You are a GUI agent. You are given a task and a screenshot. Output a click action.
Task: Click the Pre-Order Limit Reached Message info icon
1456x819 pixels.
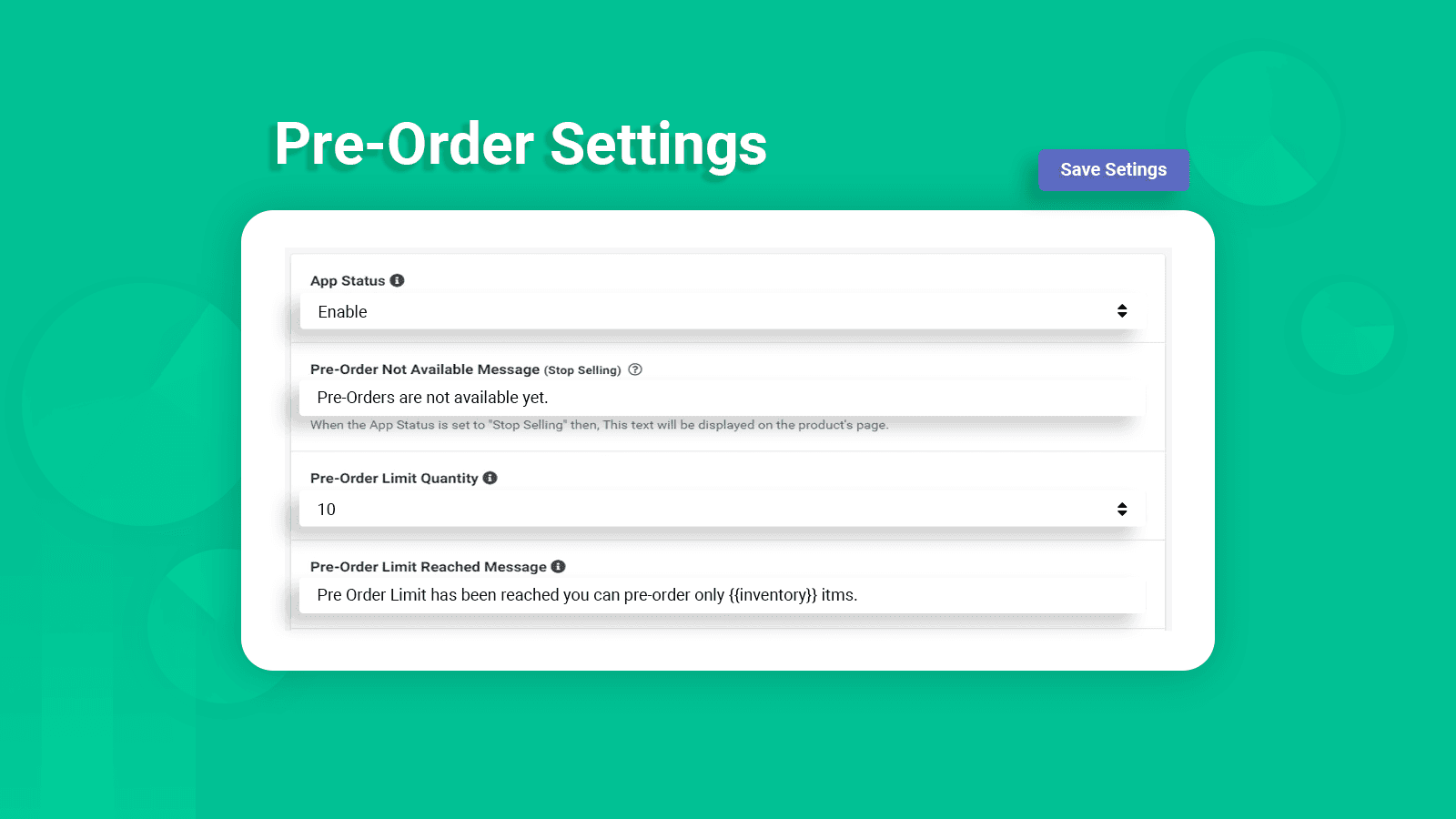pyautogui.click(x=559, y=565)
